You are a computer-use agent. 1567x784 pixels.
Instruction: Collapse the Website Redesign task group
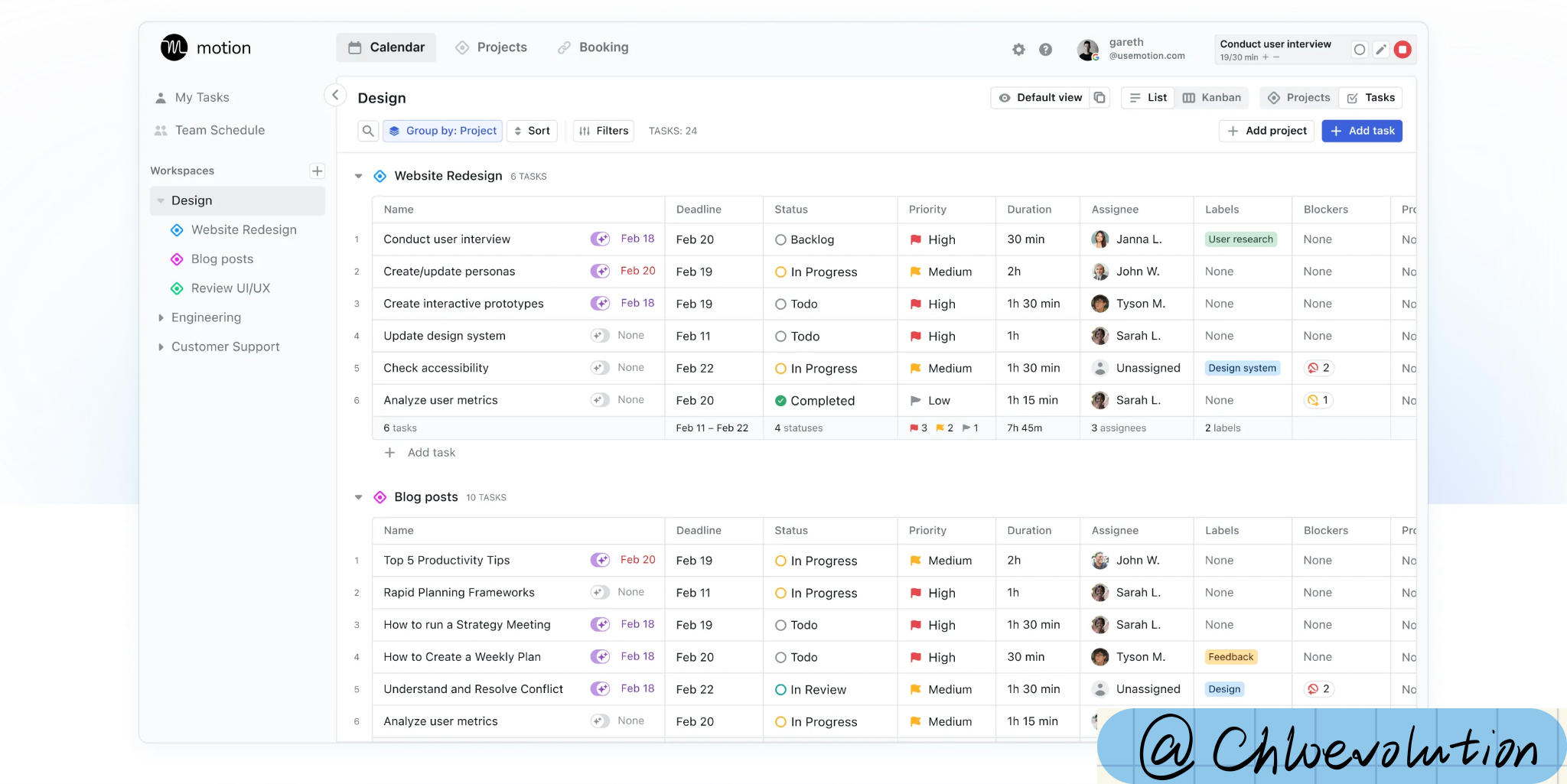coord(358,176)
